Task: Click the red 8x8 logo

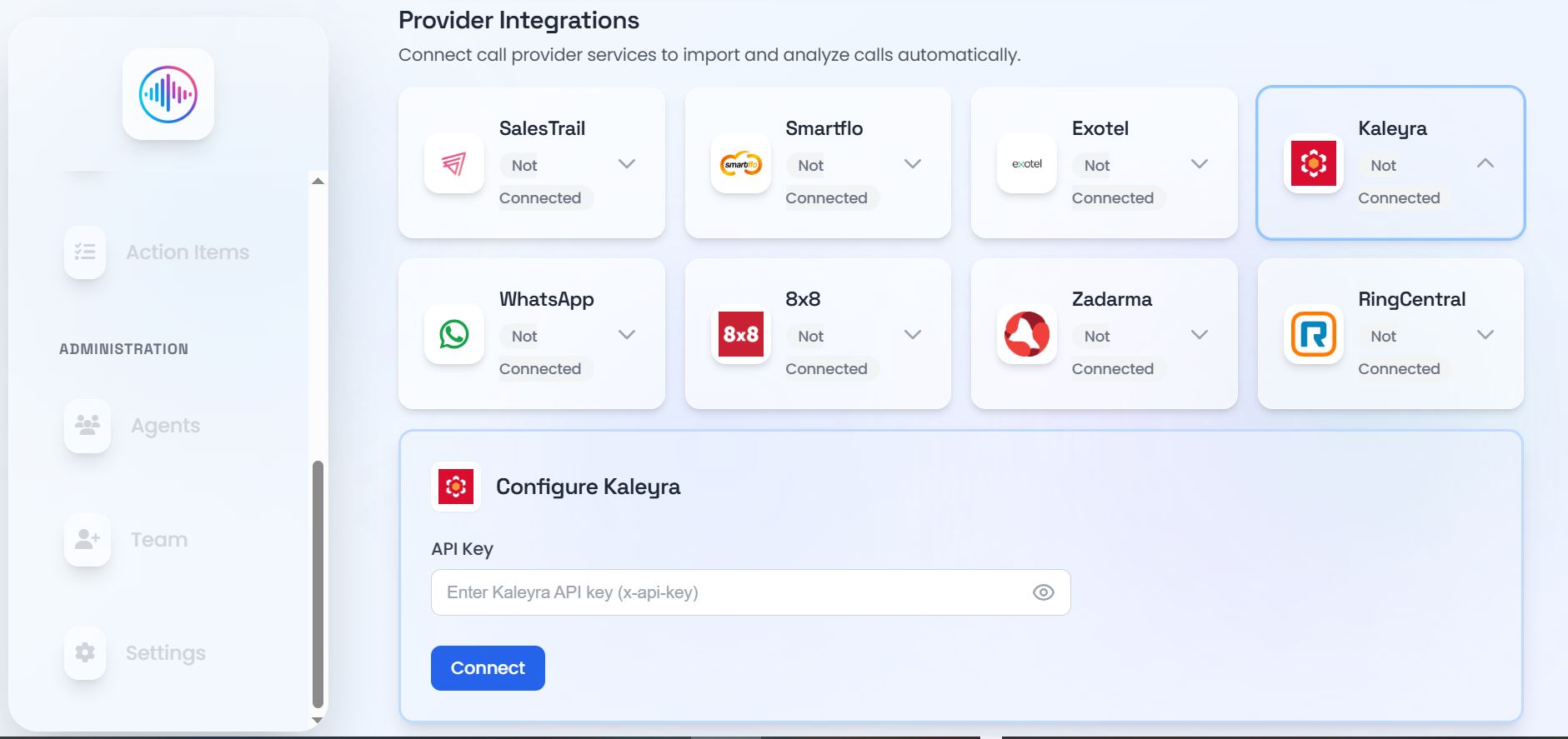Action: 741,334
